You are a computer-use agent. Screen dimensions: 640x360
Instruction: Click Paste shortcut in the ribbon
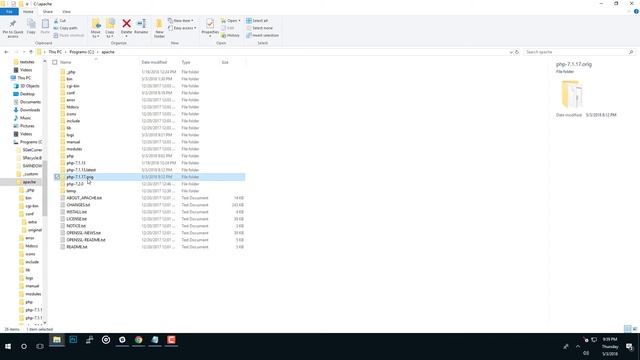69,35
